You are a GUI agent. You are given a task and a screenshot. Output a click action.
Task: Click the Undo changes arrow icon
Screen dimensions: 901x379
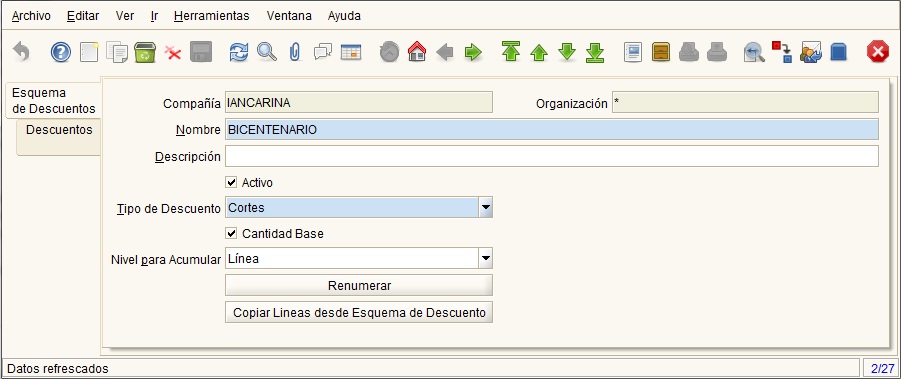click(x=21, y=52)
